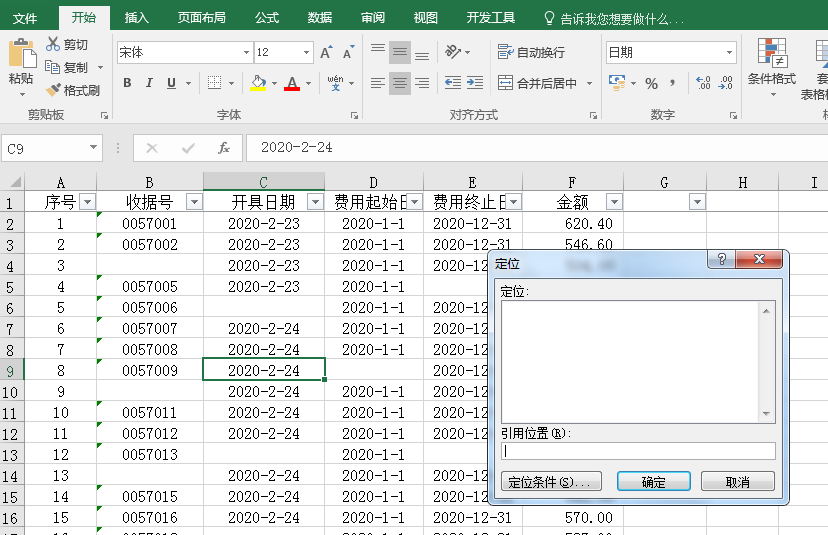Open filter dropdown for 序号 column
828x535 pixels.
(x=88, y=202)
